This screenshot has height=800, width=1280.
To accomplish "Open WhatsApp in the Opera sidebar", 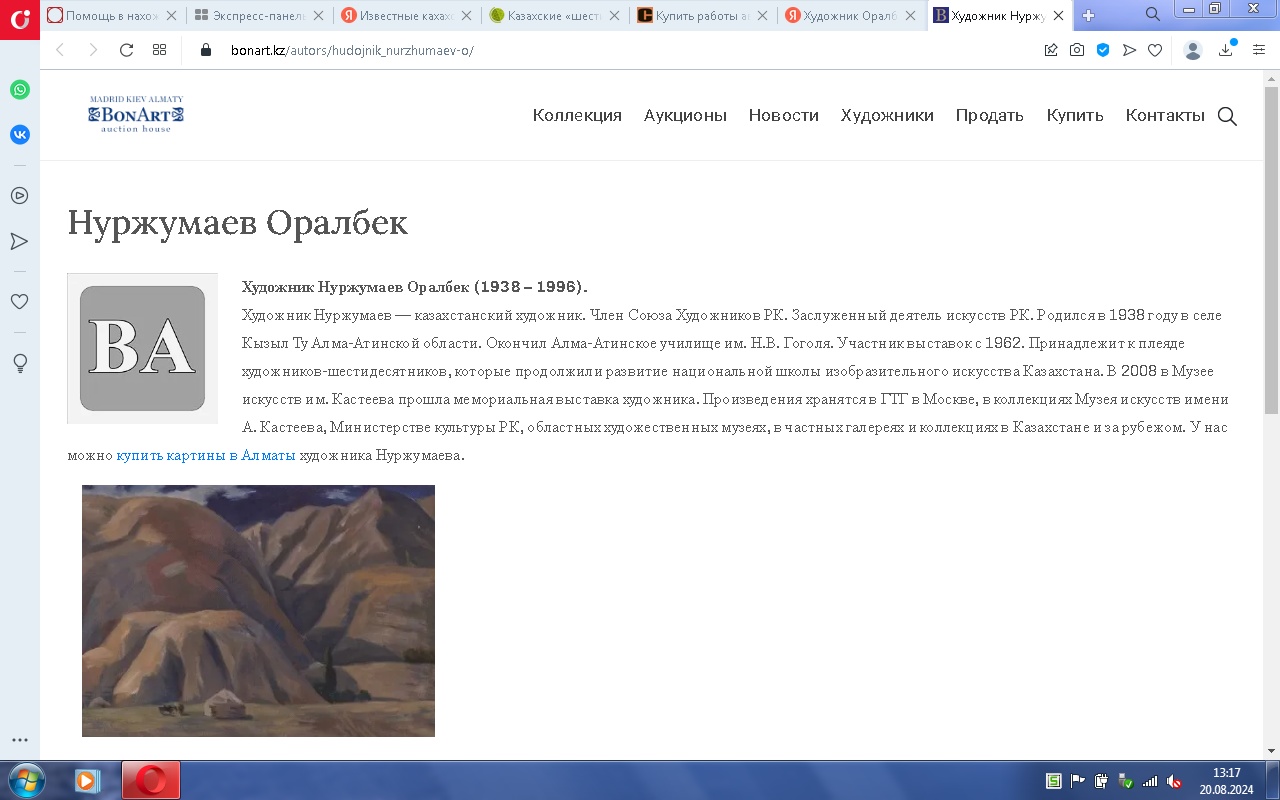I will [20, 90].
